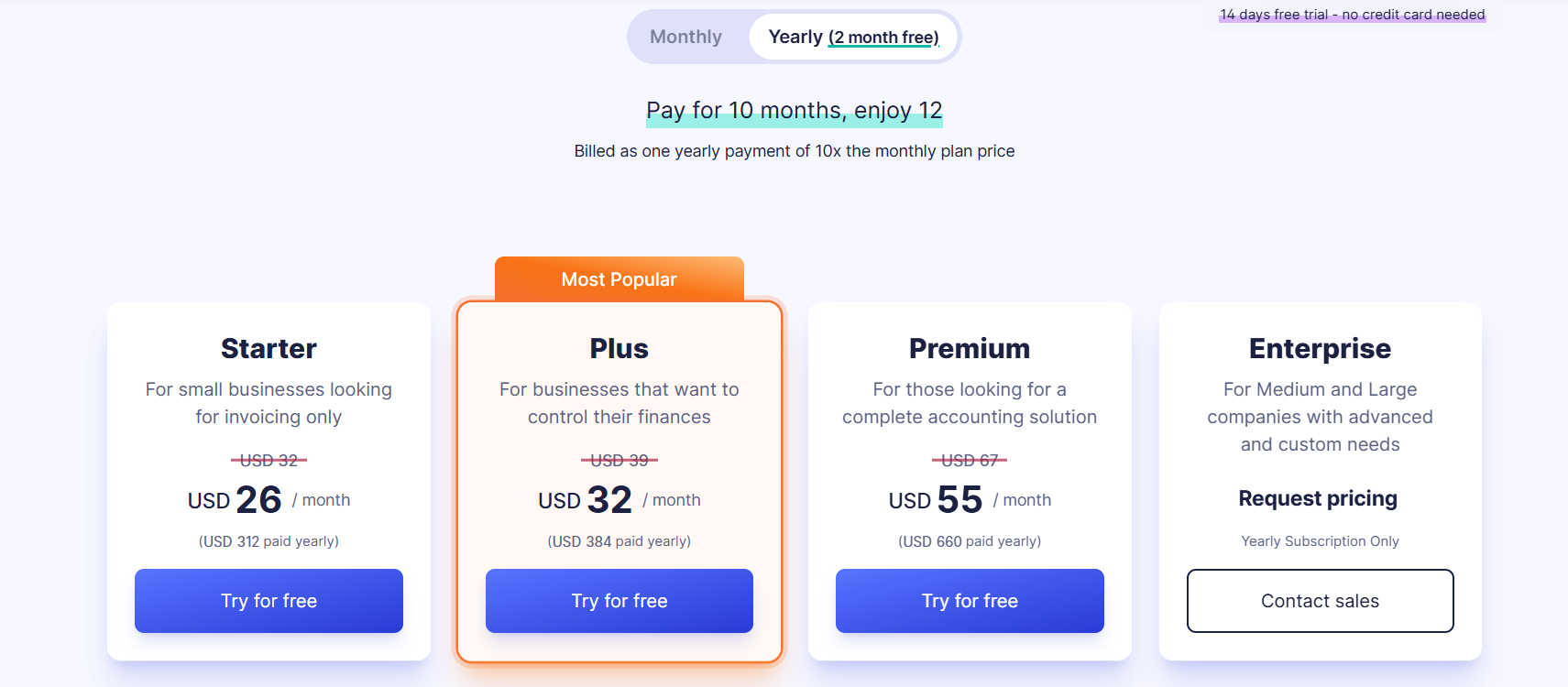Click the Contact sales button
Viewport: 1568px width, 687px height.
coord(1320,601)
